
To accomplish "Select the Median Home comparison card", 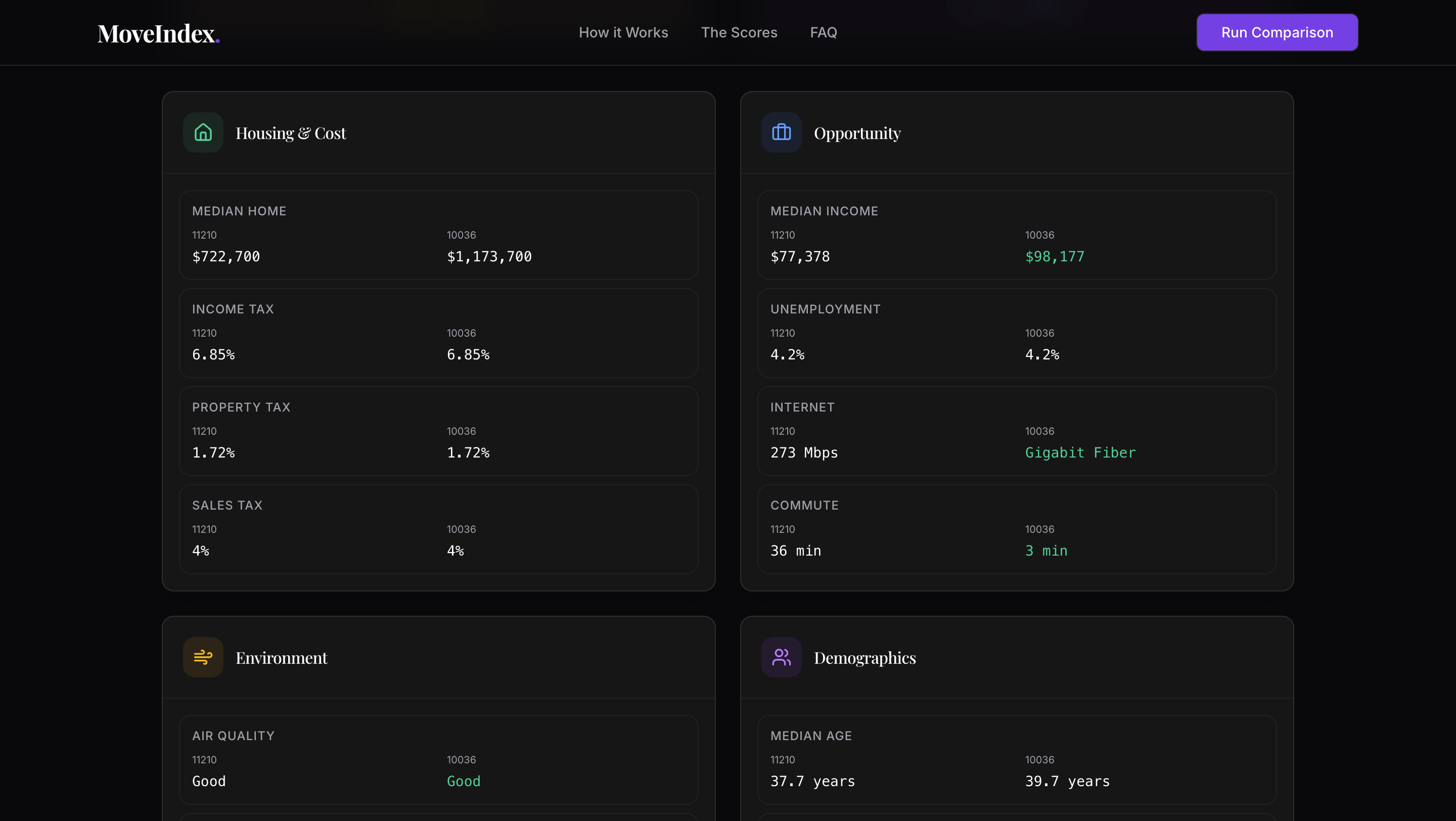I will click(438, 235).
